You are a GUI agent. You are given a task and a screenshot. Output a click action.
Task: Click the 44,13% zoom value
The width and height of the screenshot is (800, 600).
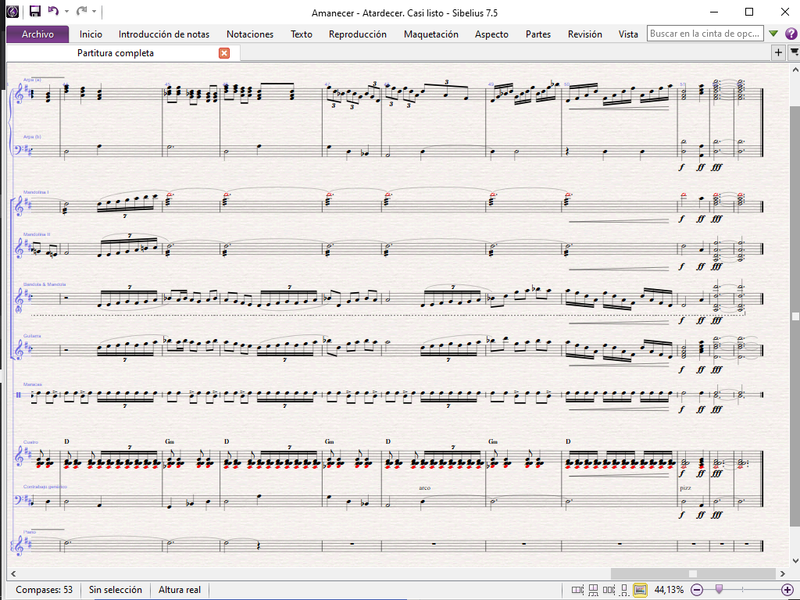click(669, 590)
